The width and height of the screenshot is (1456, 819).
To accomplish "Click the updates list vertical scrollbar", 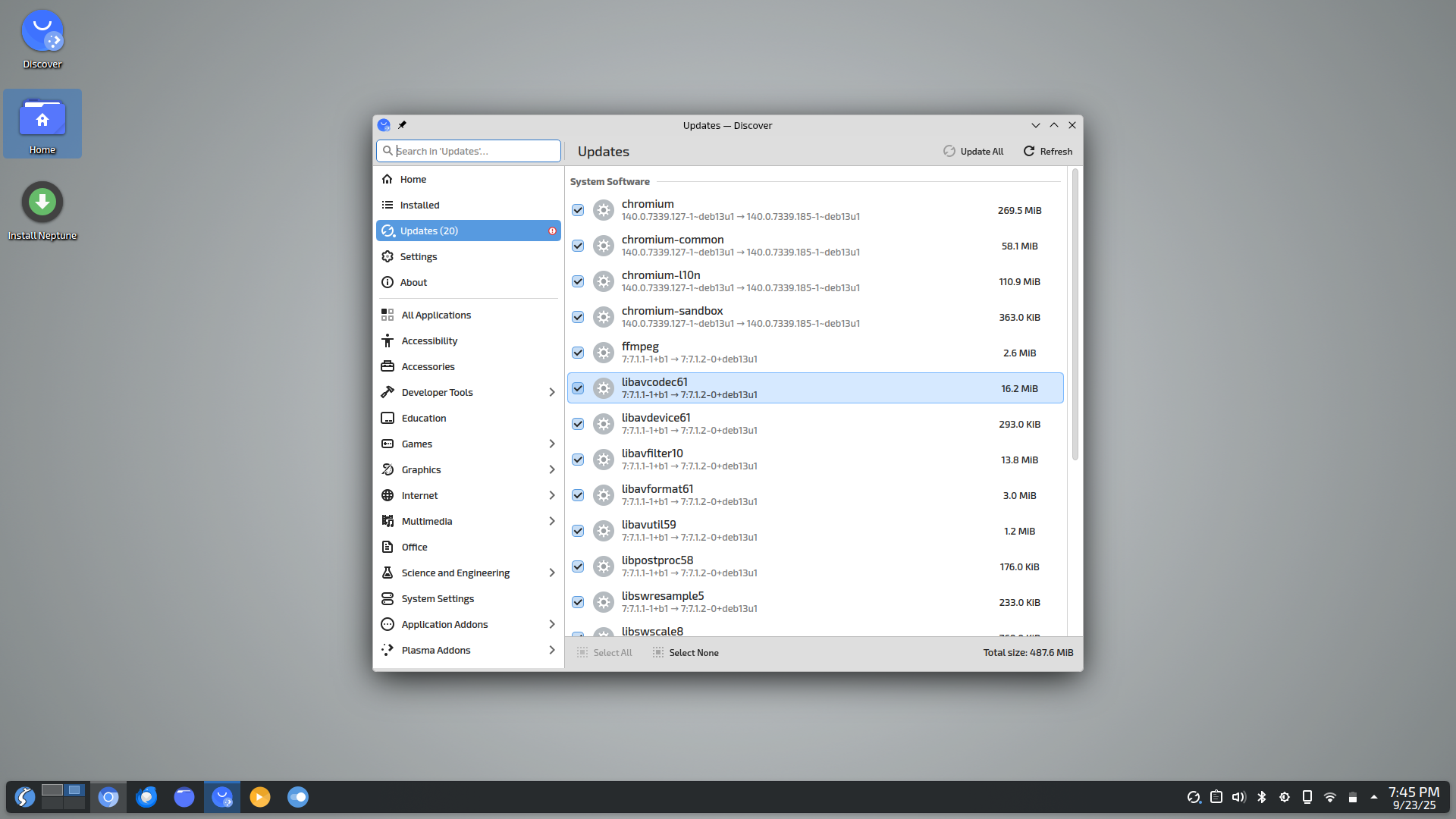I will [1075, 315].
